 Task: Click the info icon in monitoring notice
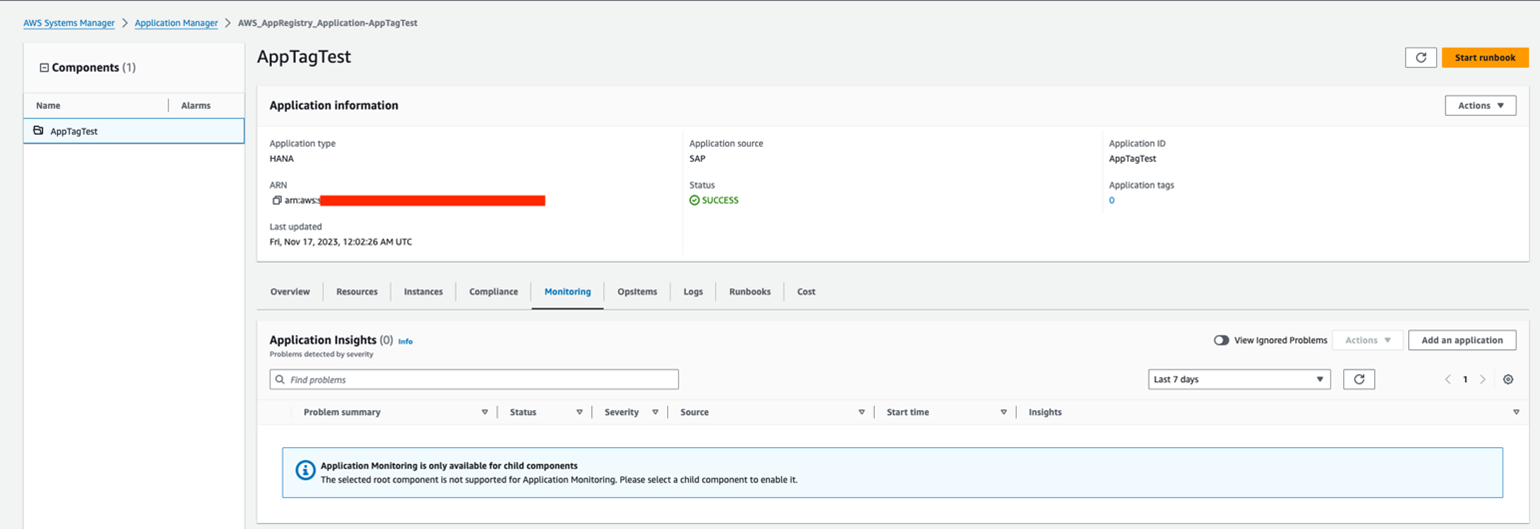coord(305,472)
